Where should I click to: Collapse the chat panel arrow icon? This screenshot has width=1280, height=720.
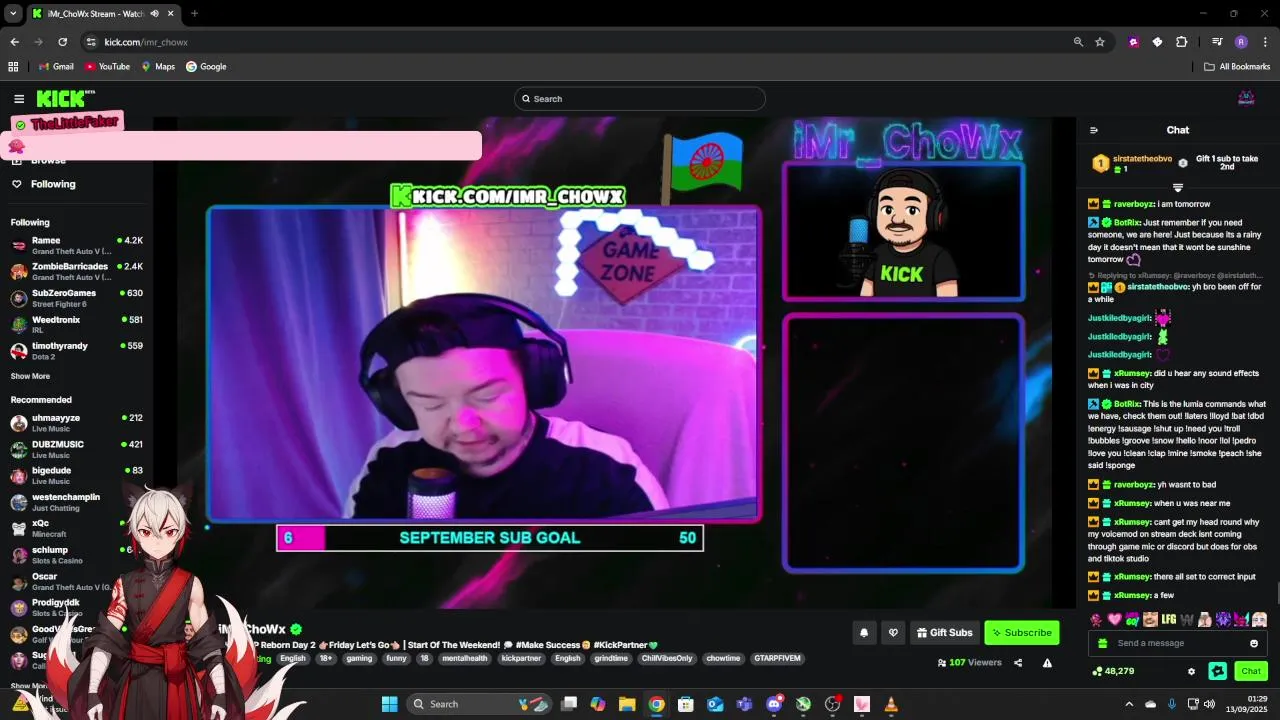[1094, 130]
